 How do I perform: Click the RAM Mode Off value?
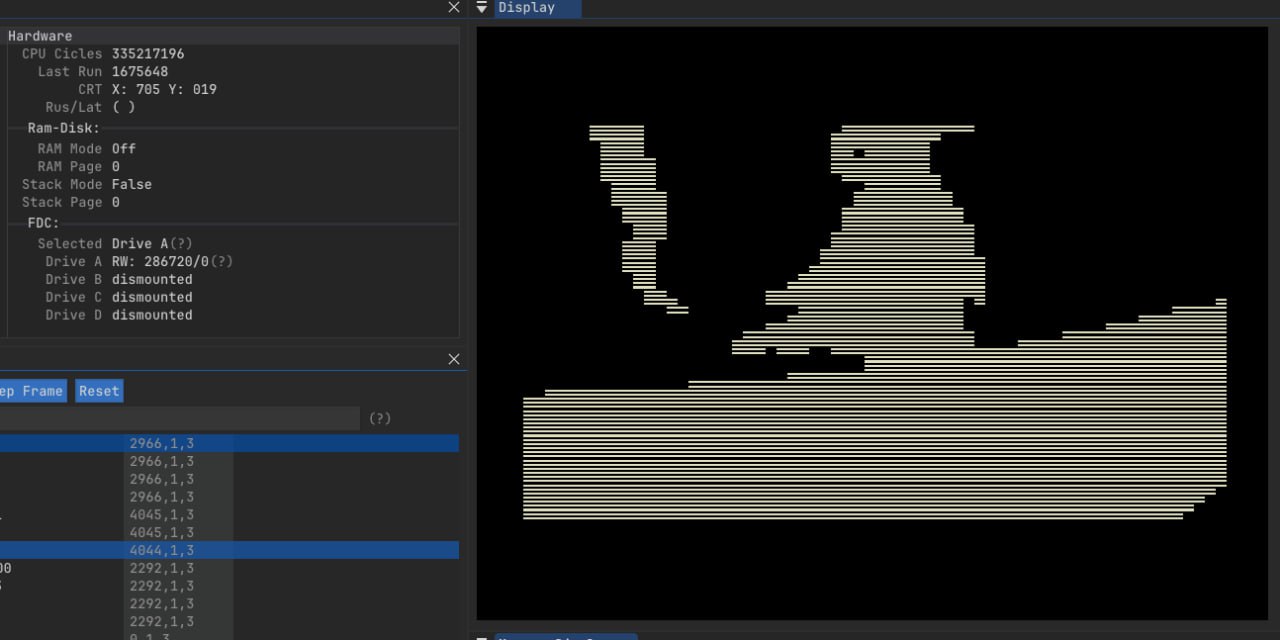pyautogui.click(x=124, y=149)
